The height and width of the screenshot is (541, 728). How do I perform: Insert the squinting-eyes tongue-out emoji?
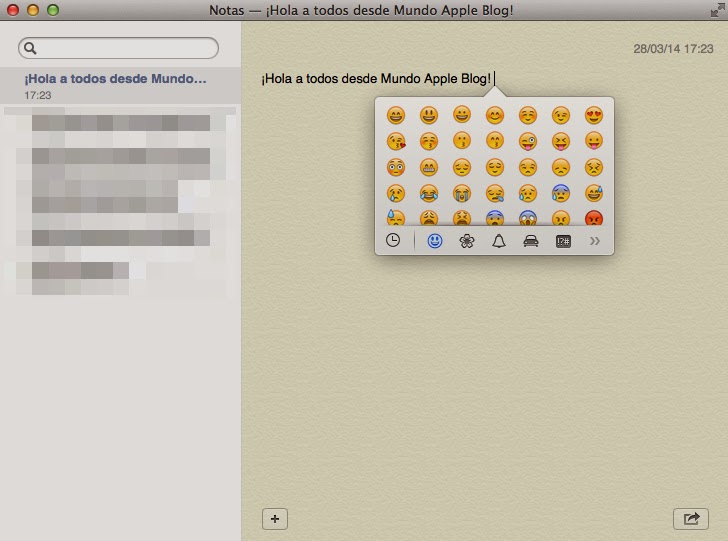point(561,141)
